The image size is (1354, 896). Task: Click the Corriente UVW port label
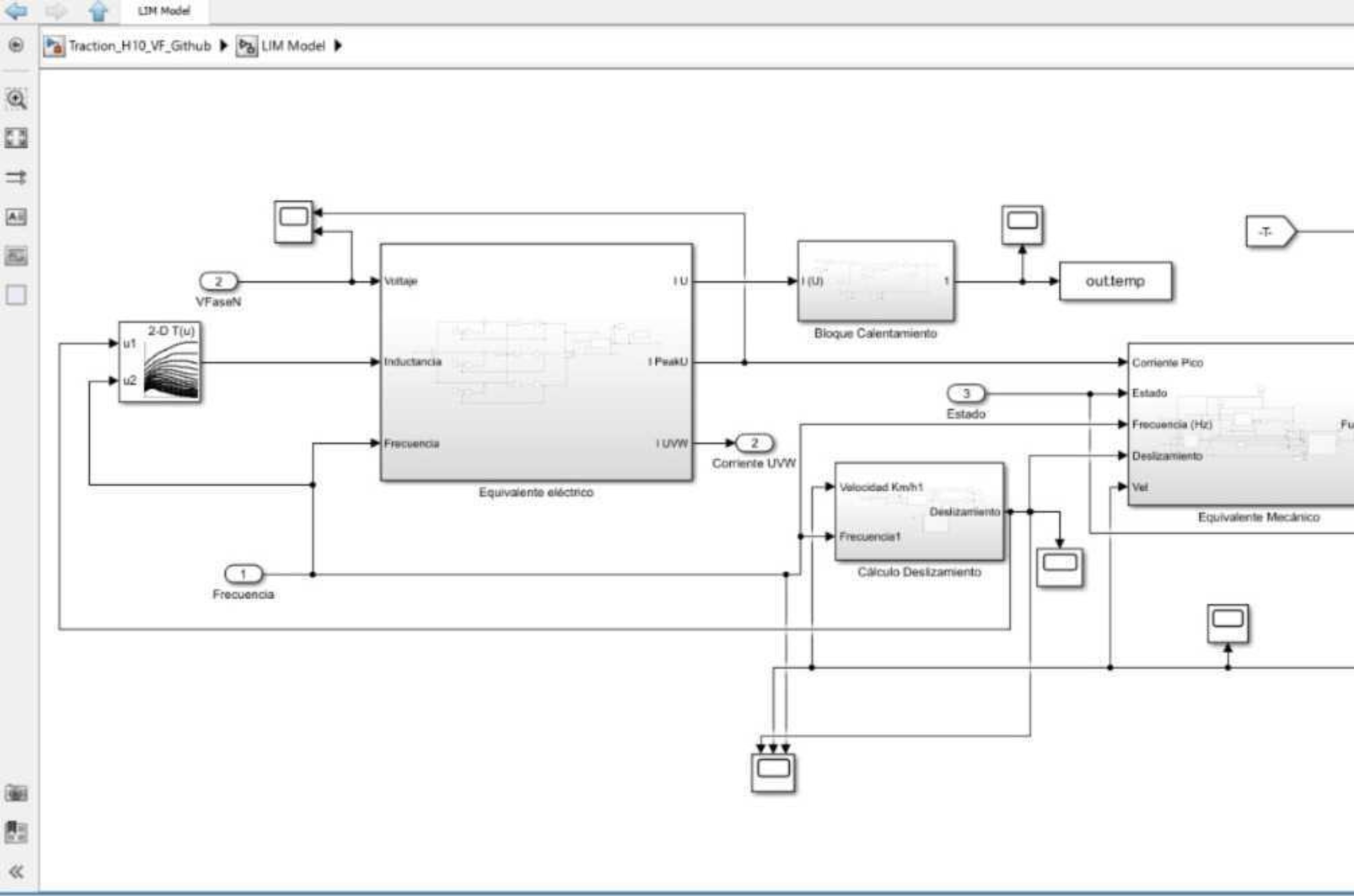click(x=754, y=463)
